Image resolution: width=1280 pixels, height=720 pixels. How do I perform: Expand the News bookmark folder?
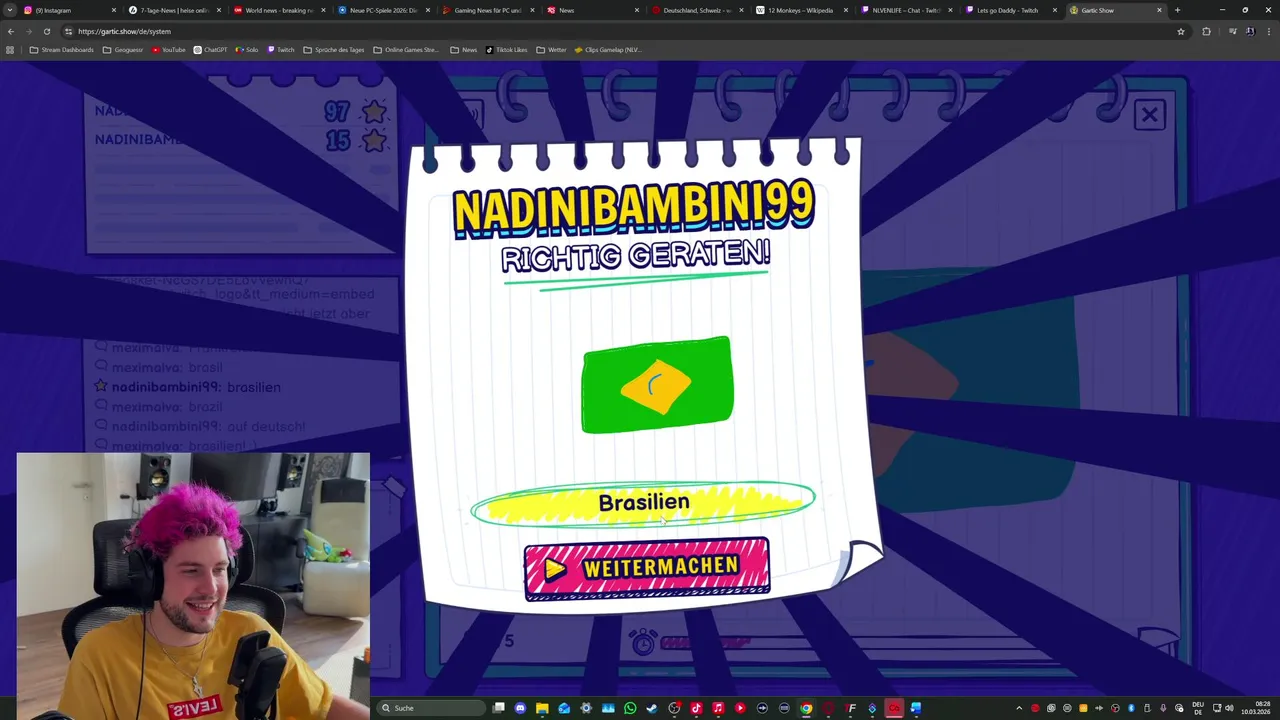(x=464, y=49)
